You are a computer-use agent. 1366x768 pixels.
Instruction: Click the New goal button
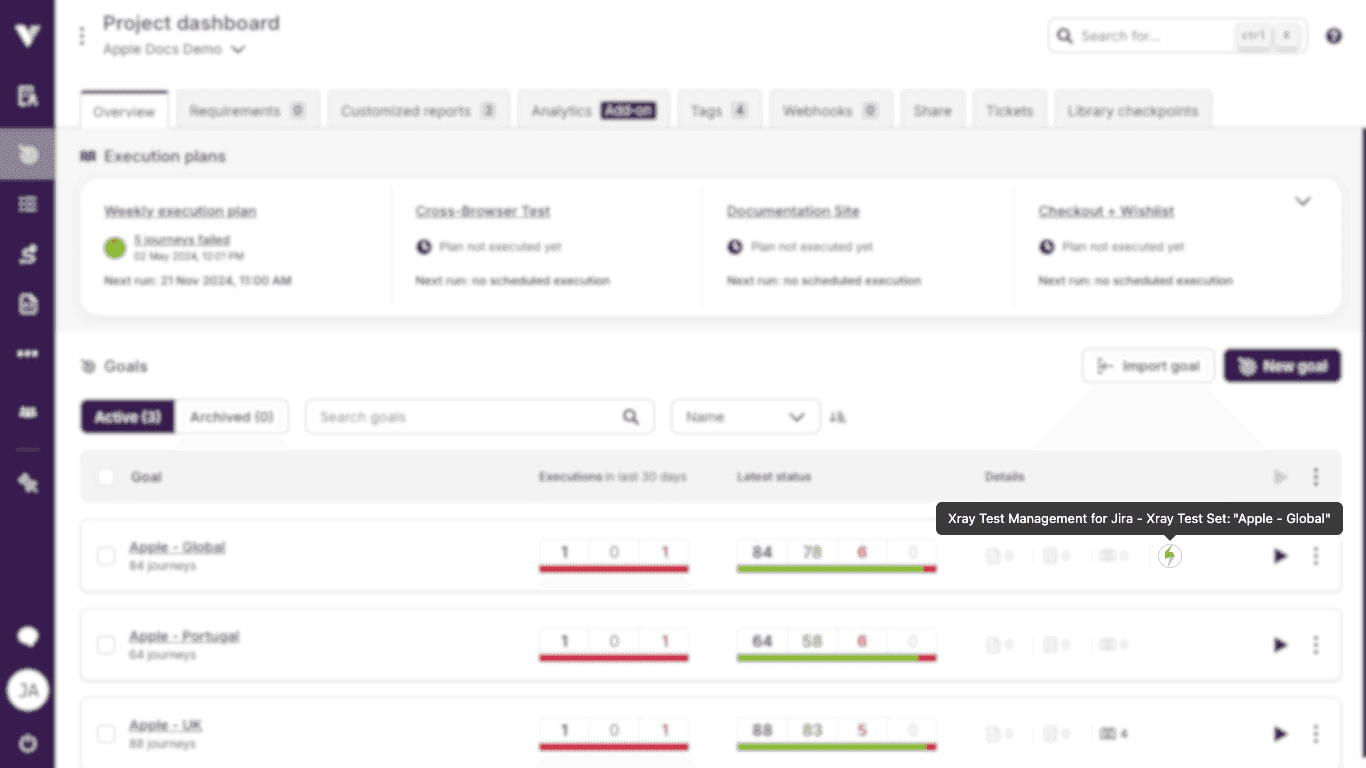[1282, 366]
